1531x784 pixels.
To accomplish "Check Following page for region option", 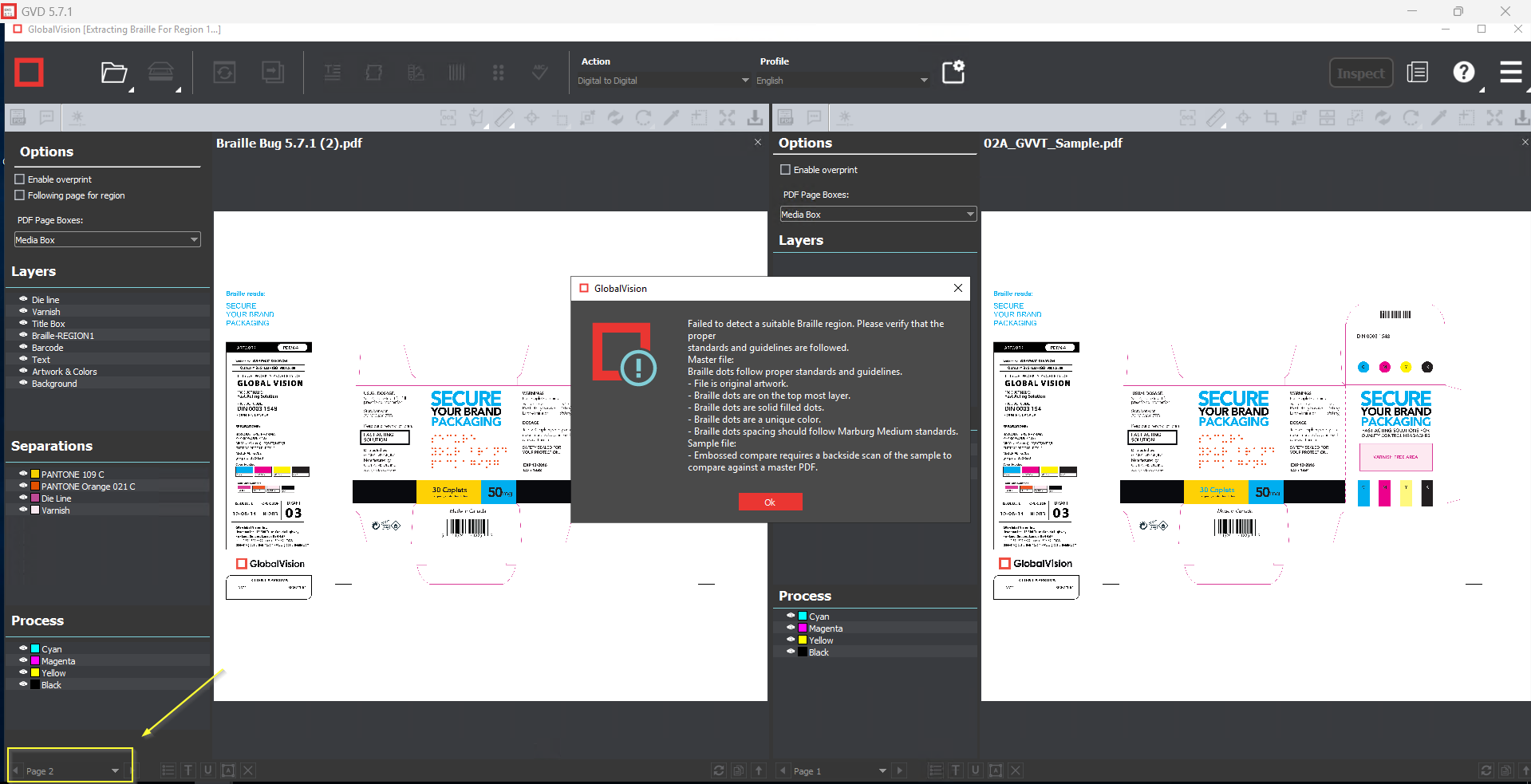I will tap(20, 195).
